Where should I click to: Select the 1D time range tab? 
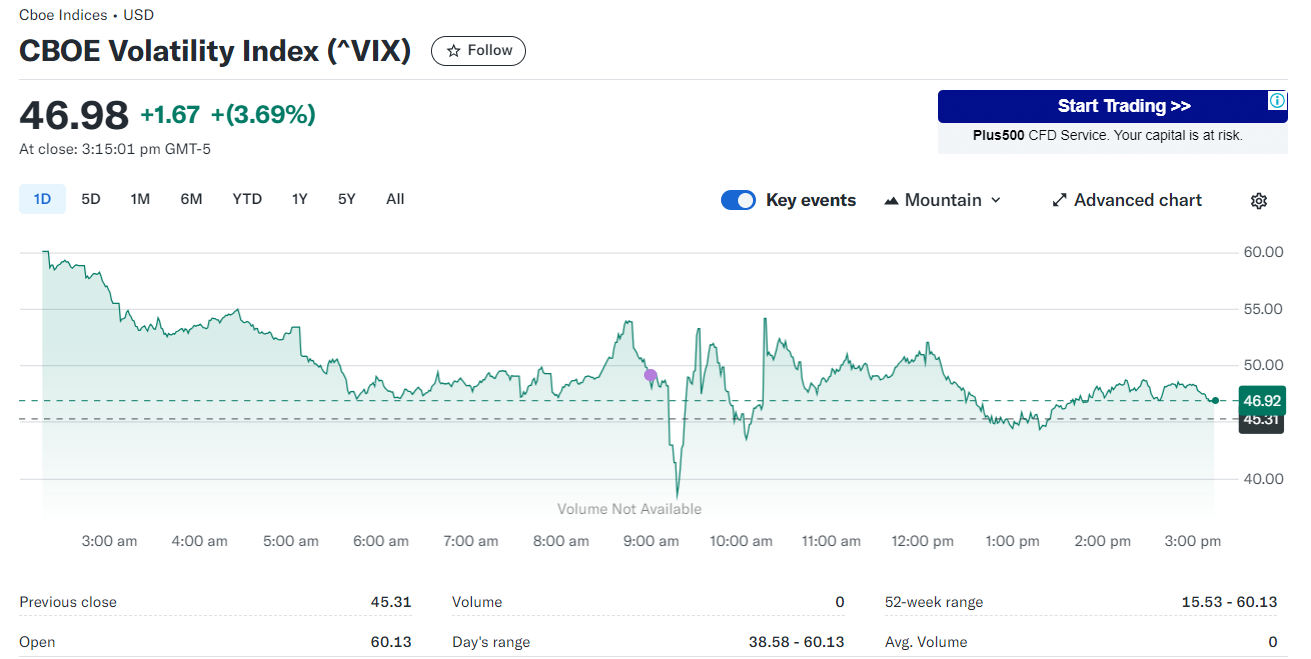(42, 199)
